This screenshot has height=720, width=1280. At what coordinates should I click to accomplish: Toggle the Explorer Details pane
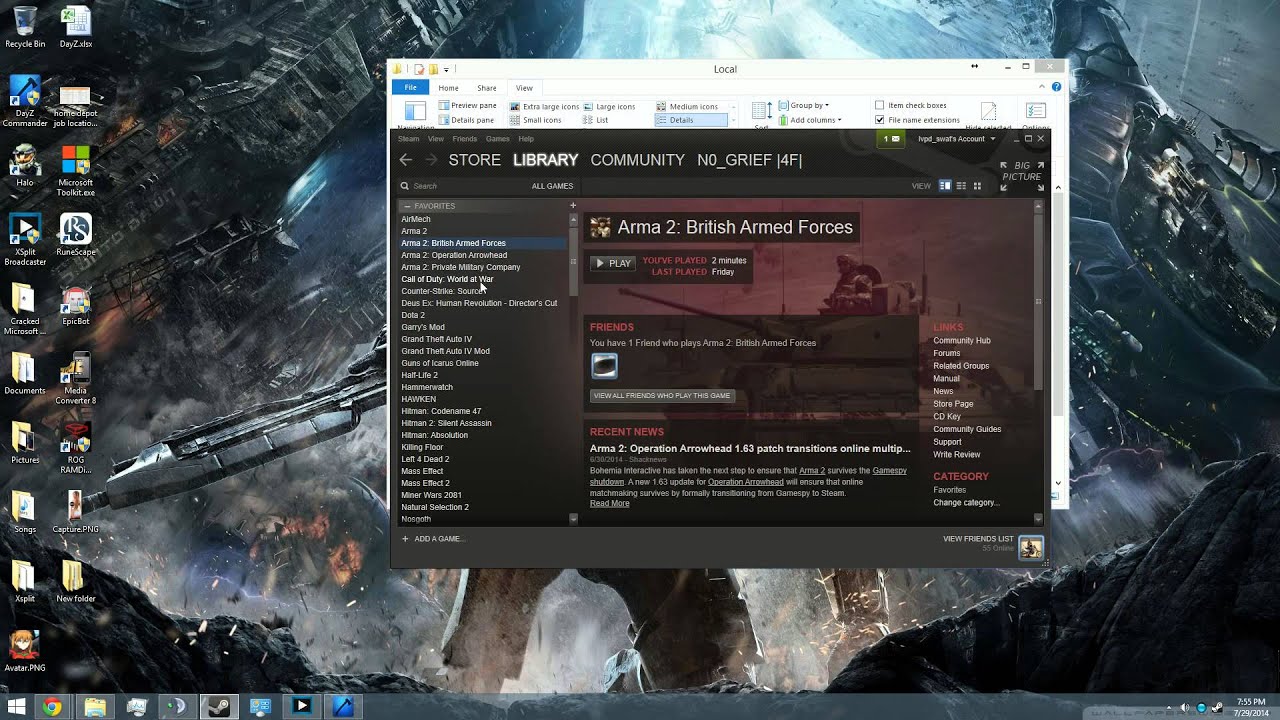point(466,120)
